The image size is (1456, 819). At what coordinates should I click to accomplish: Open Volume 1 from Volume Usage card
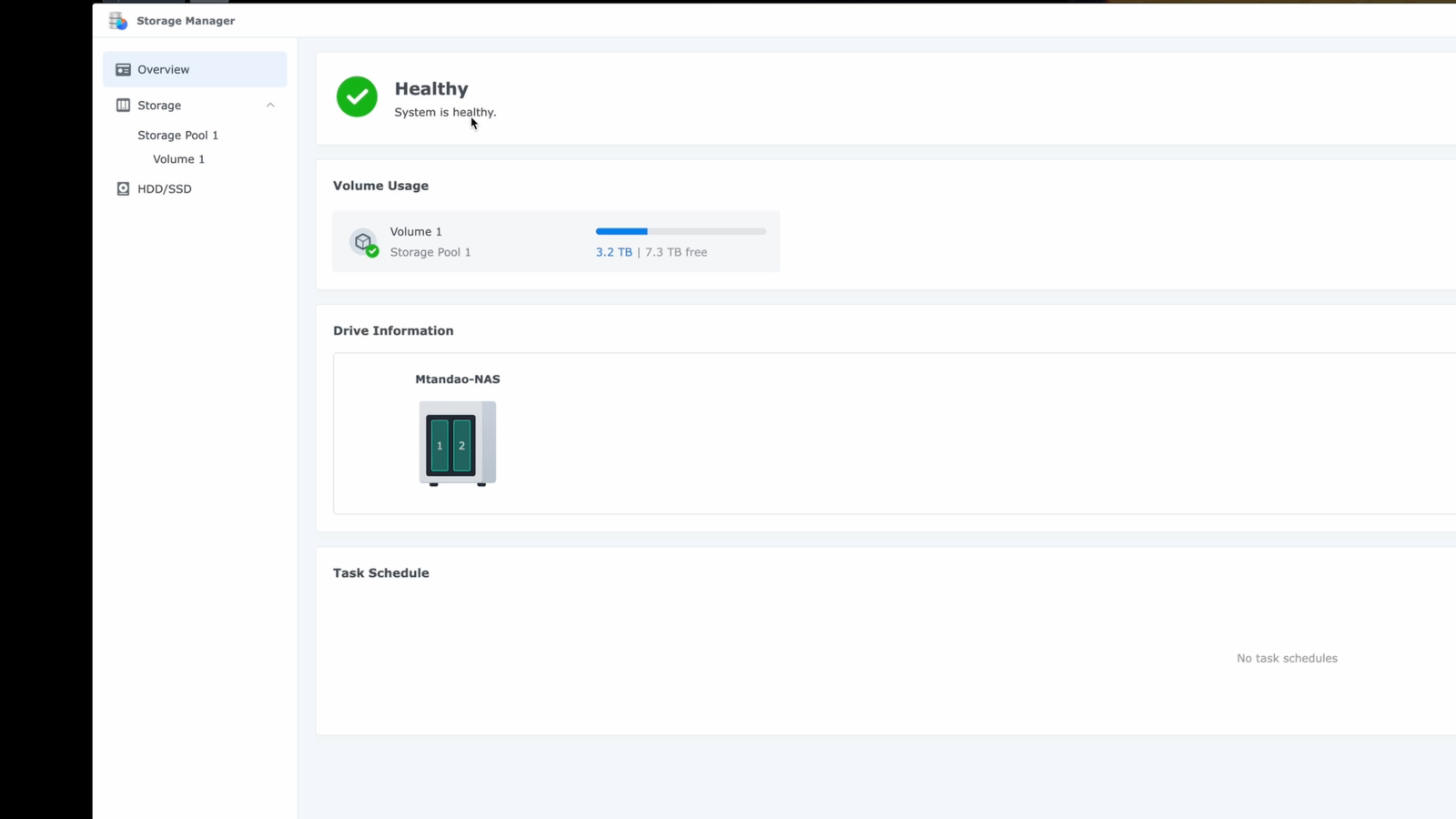click(416, 231)
